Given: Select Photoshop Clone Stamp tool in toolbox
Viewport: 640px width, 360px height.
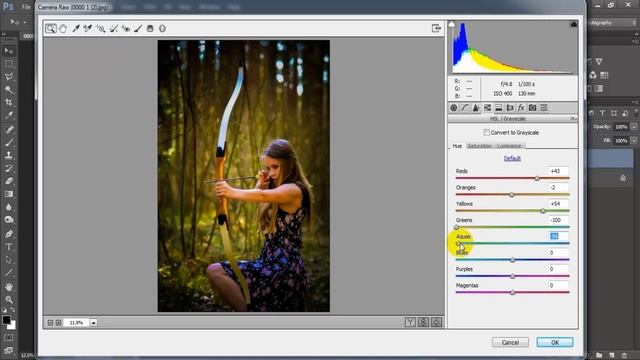Looking at the screenshot, I should coord(9,155).
